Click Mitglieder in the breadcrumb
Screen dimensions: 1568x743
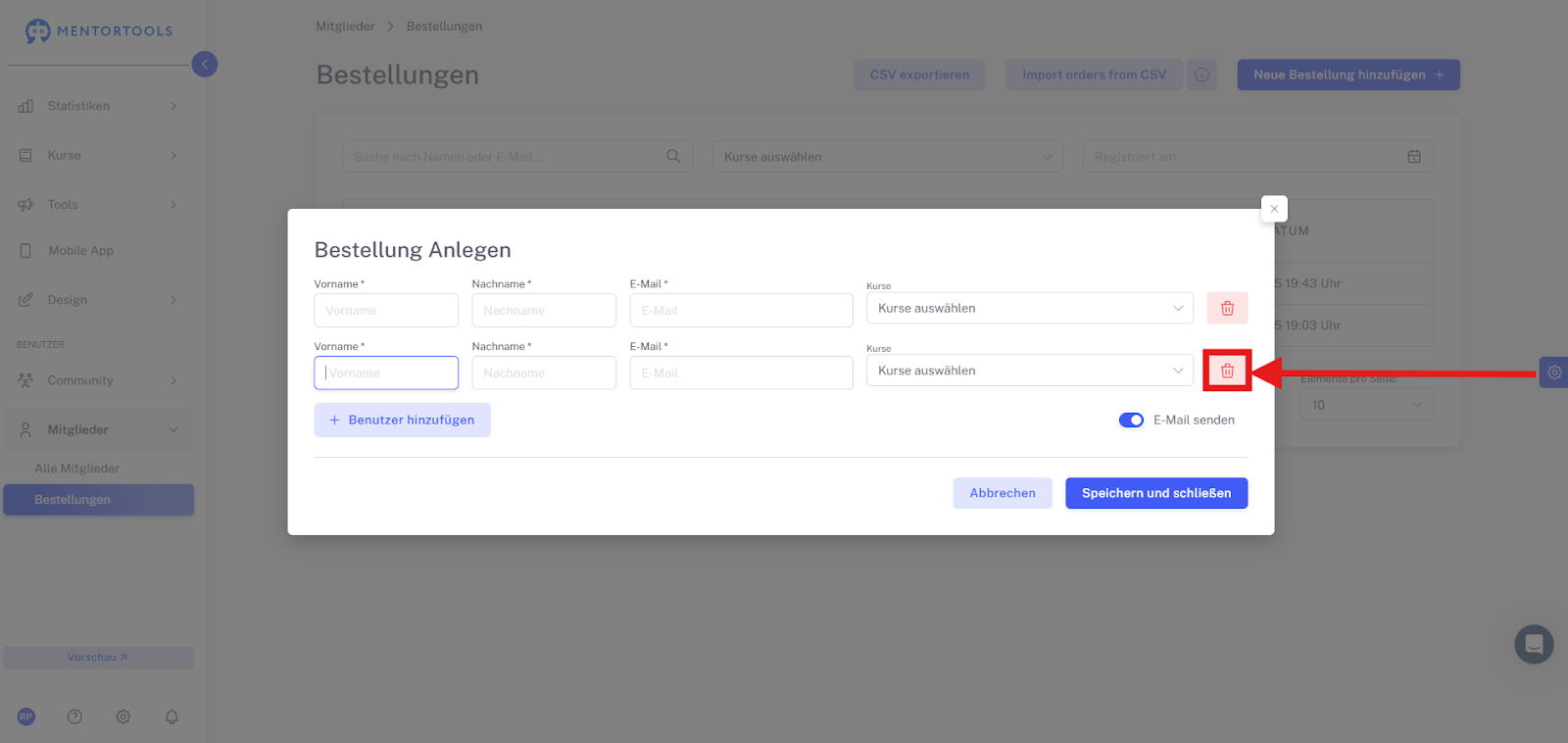coord(345,26)
